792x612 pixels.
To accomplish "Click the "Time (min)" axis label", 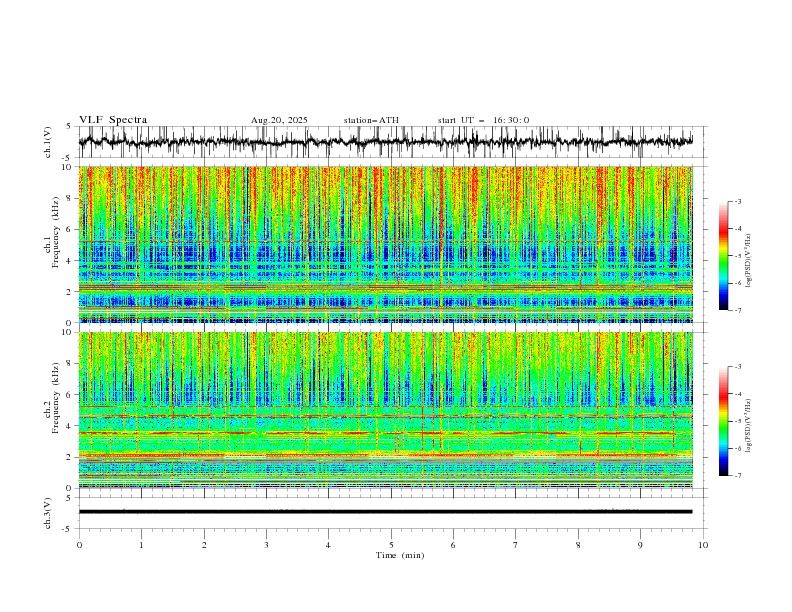I will point(400,555).
